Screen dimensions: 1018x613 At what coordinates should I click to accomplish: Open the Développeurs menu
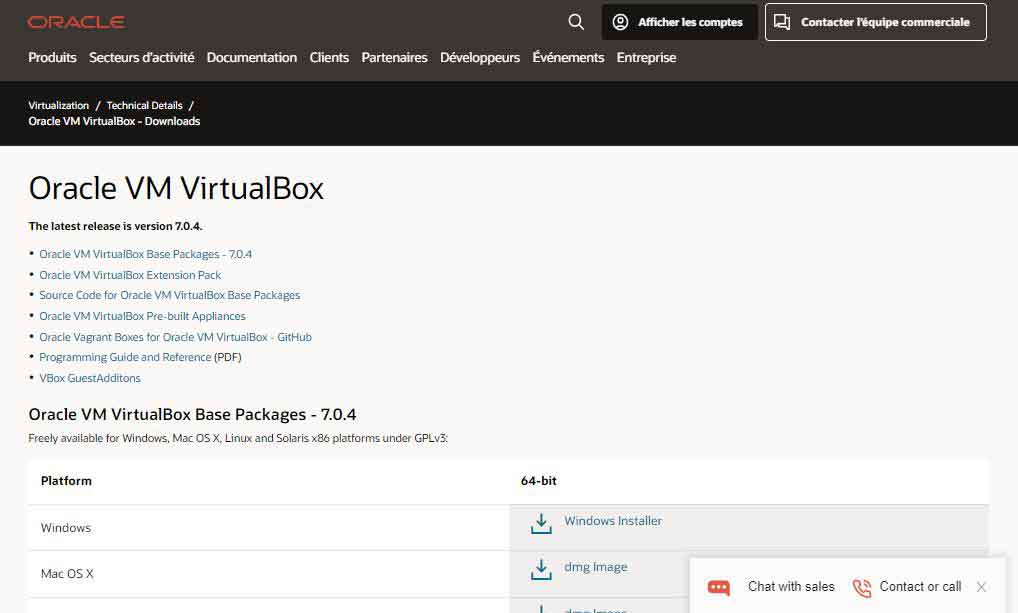tap(480, 57)
